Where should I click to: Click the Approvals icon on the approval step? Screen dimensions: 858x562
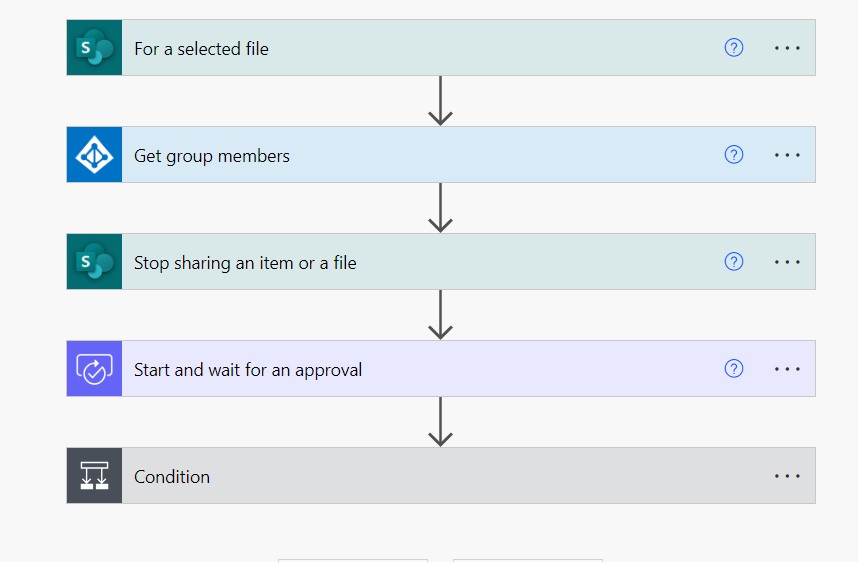pyautogui.click(x=94, y=369)
